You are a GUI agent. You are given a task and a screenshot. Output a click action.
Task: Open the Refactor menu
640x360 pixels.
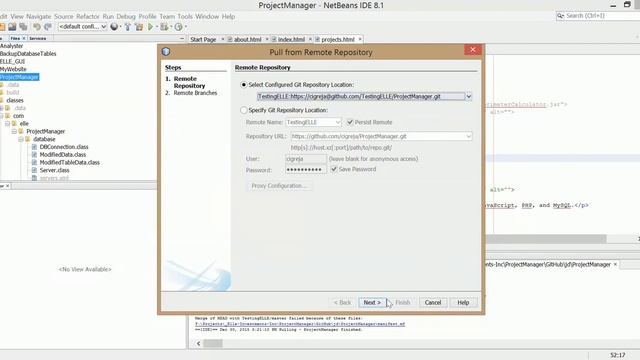coord(88,16)
